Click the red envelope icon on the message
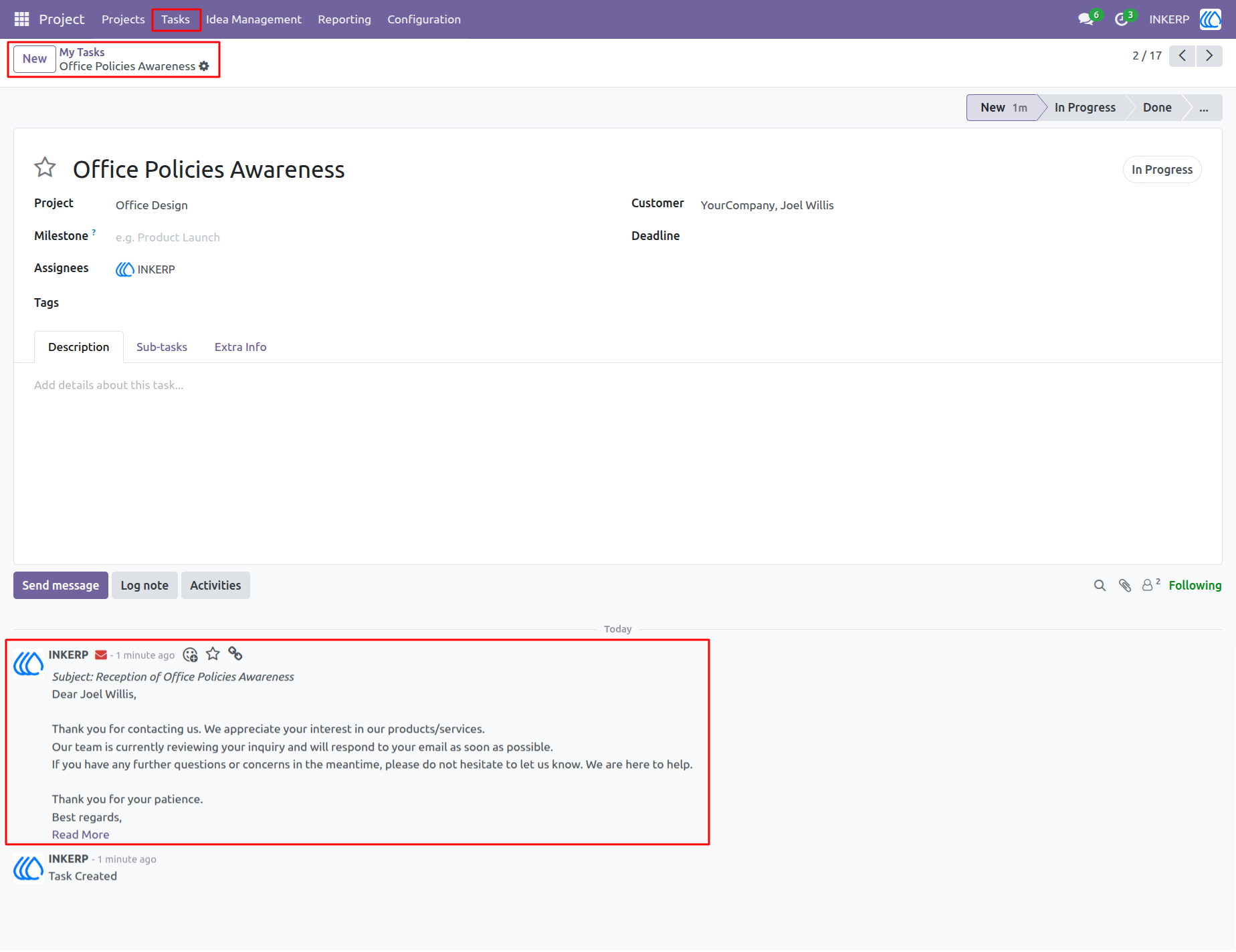The image size is (1236, 952). click(x=101, y=655)
